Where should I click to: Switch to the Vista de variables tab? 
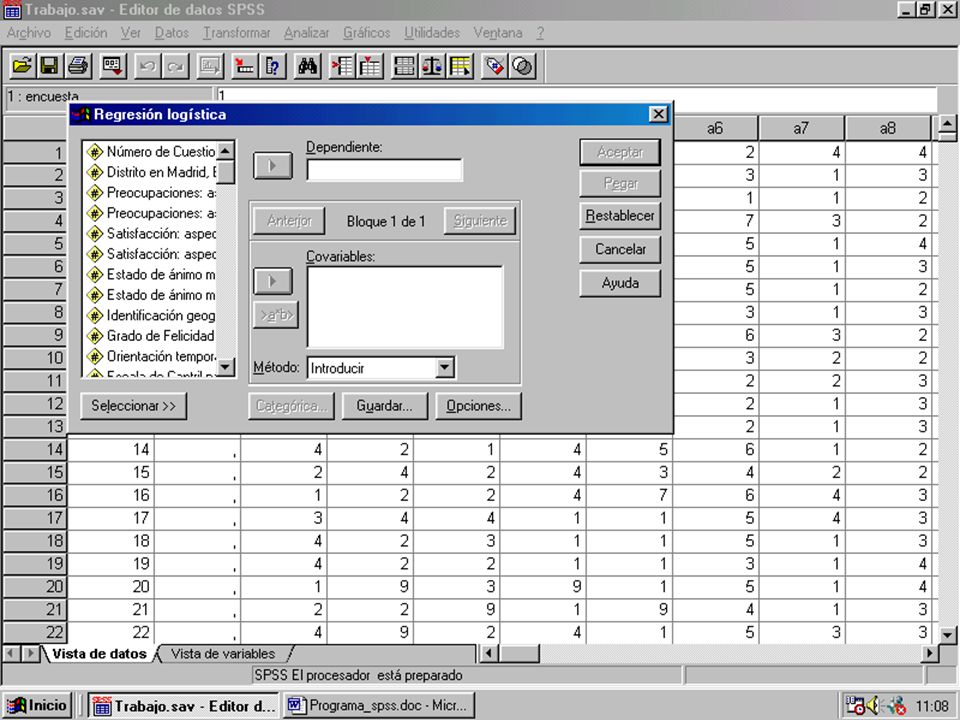tap(223, 654)
